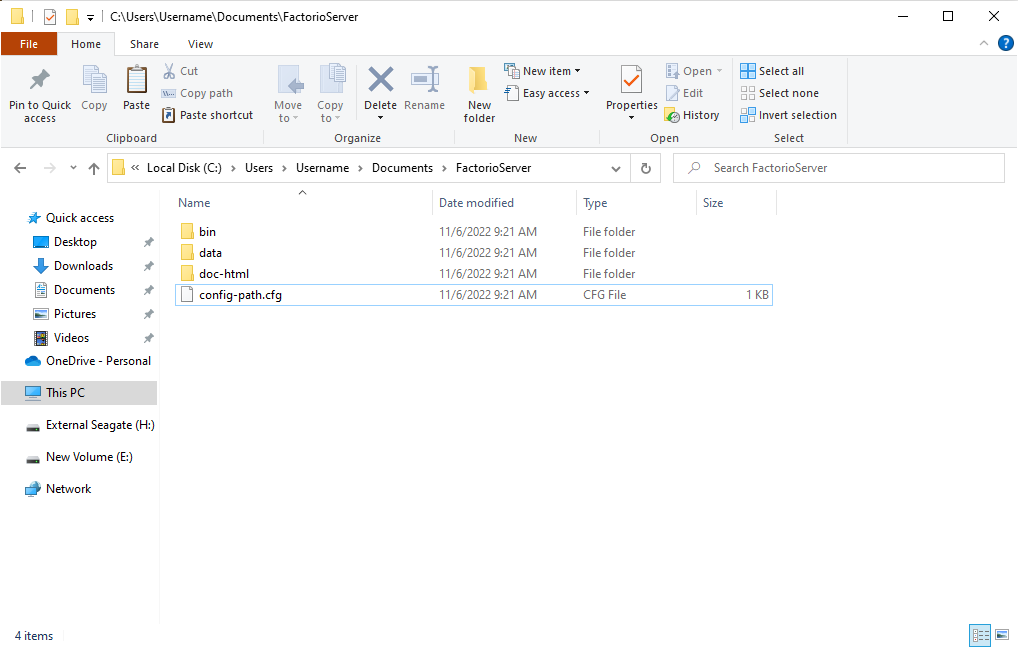Click the Delete red X icon
The image size is (1018, 648).
[380, 79]
